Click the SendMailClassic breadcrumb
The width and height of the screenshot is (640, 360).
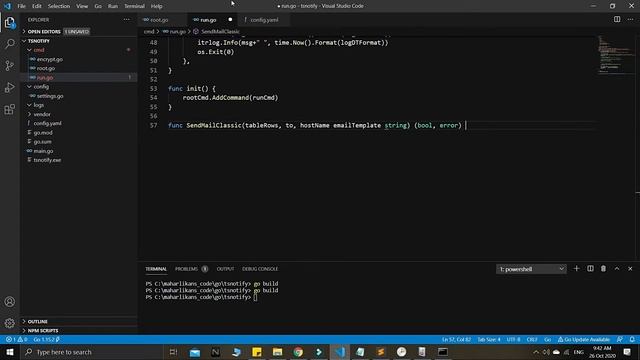pyautogui.click(x=220, y=31)
